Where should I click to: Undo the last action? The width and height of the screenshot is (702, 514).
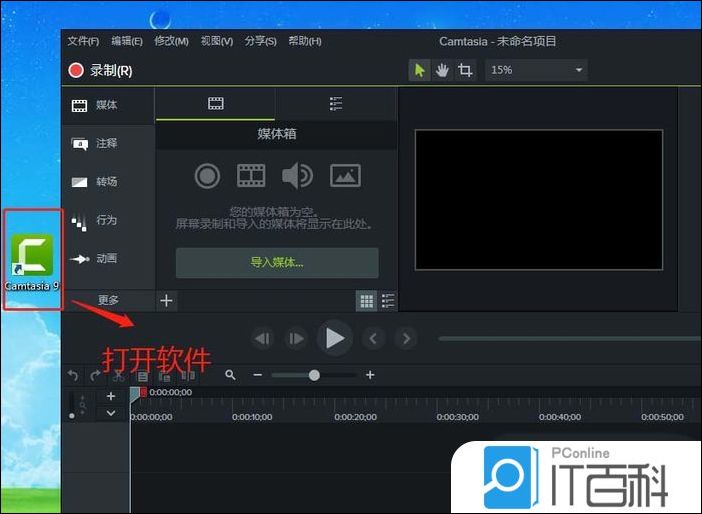[x=73, y=375]
